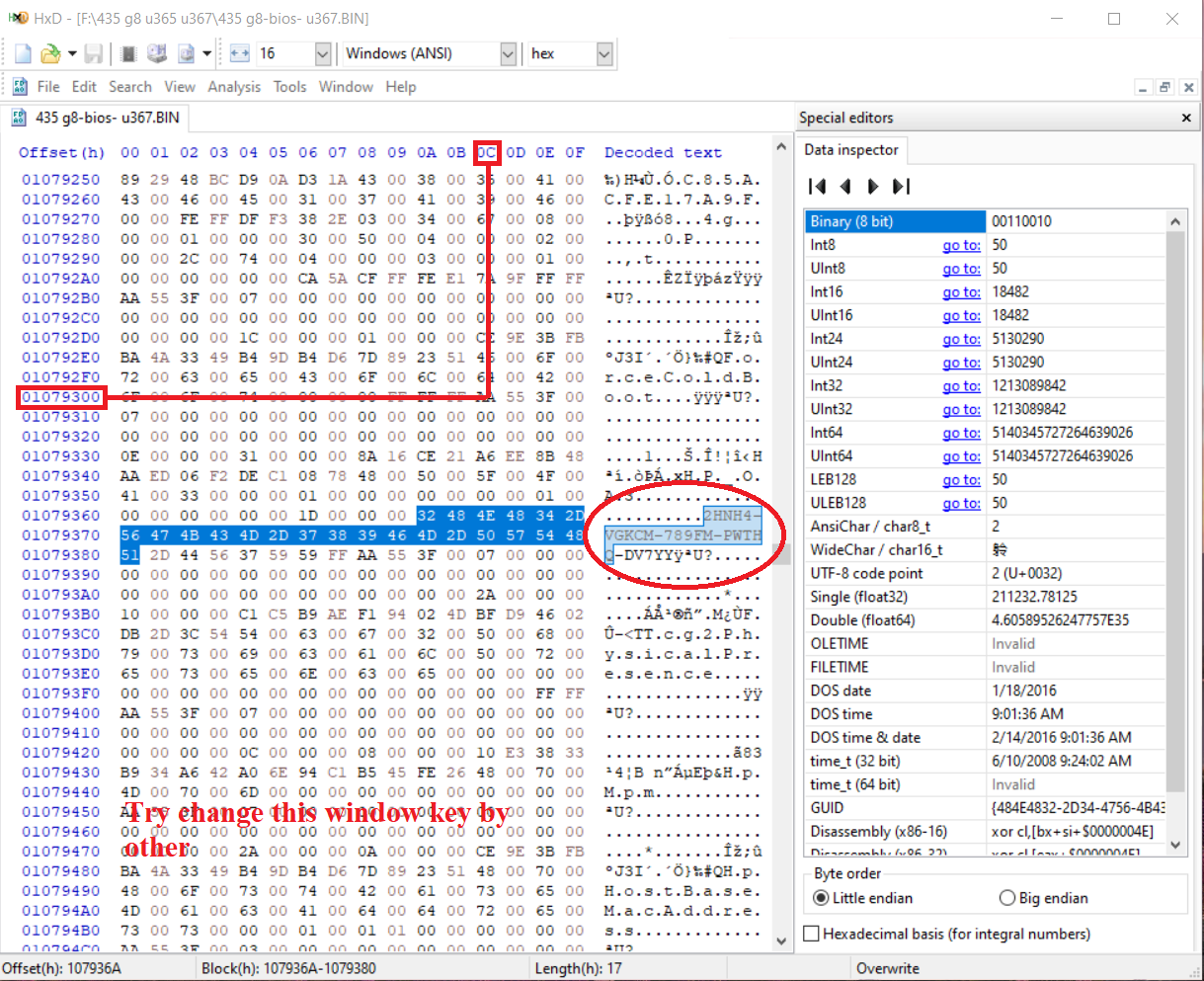Click the 'go to:' link for Int32
The width and height of the screenshot is (1204, 981).
pos(960,385)
